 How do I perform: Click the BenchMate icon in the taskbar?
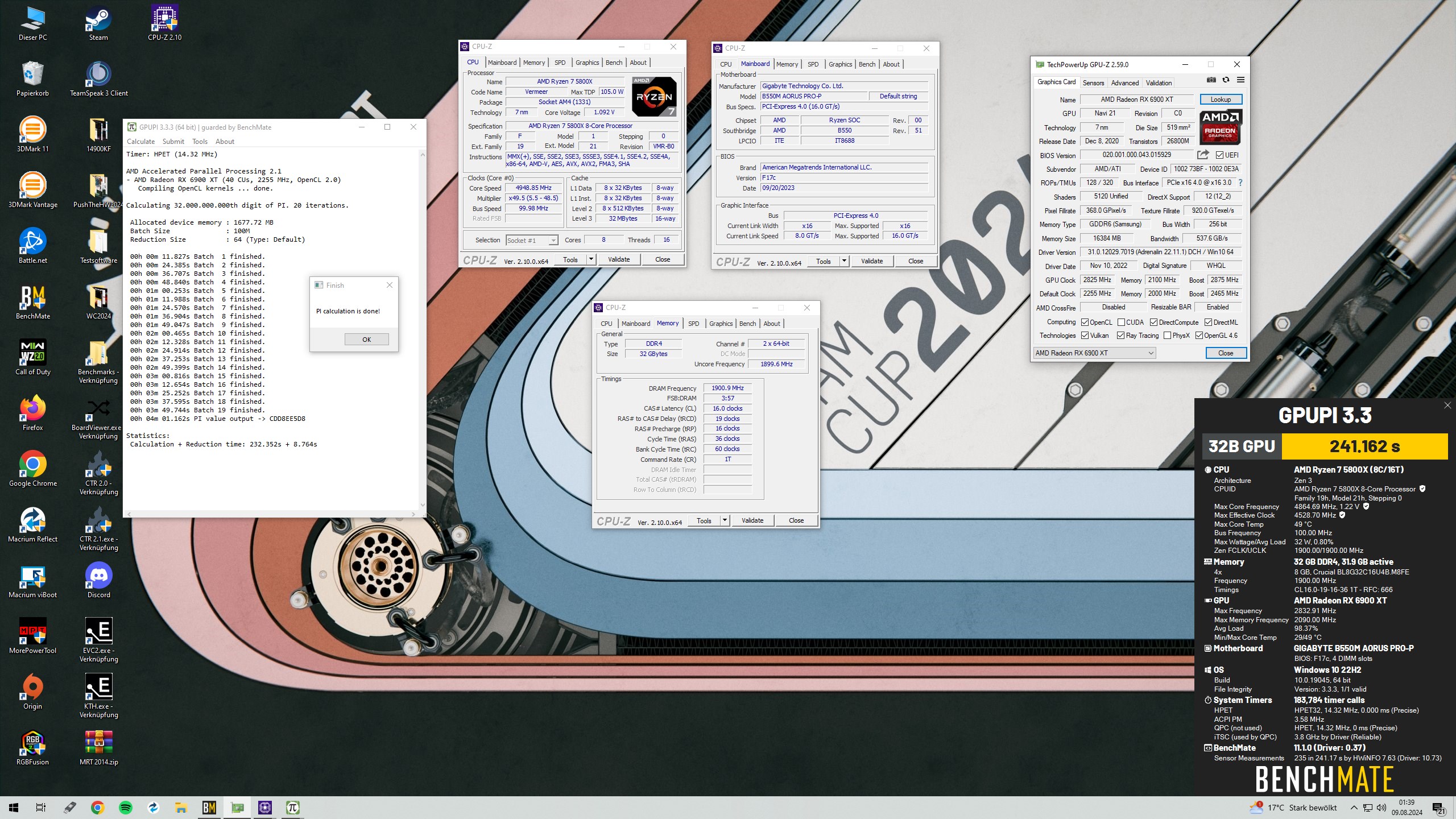coord(209,808)
